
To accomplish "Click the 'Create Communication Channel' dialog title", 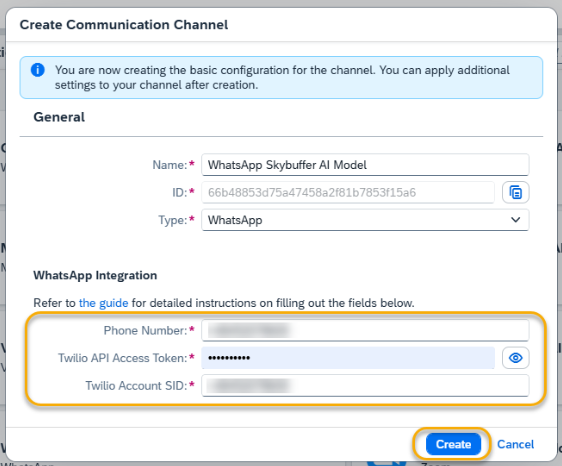I will (124, 25).
